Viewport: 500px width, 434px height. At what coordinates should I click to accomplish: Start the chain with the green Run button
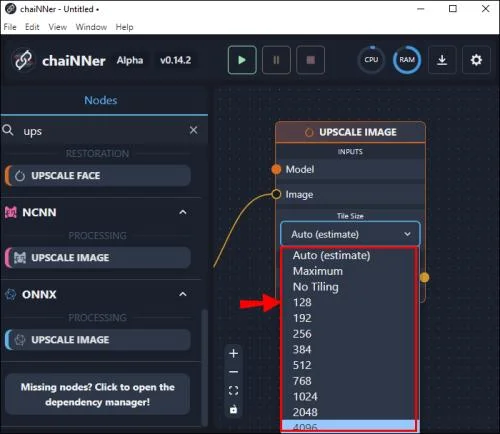point(242,60)
